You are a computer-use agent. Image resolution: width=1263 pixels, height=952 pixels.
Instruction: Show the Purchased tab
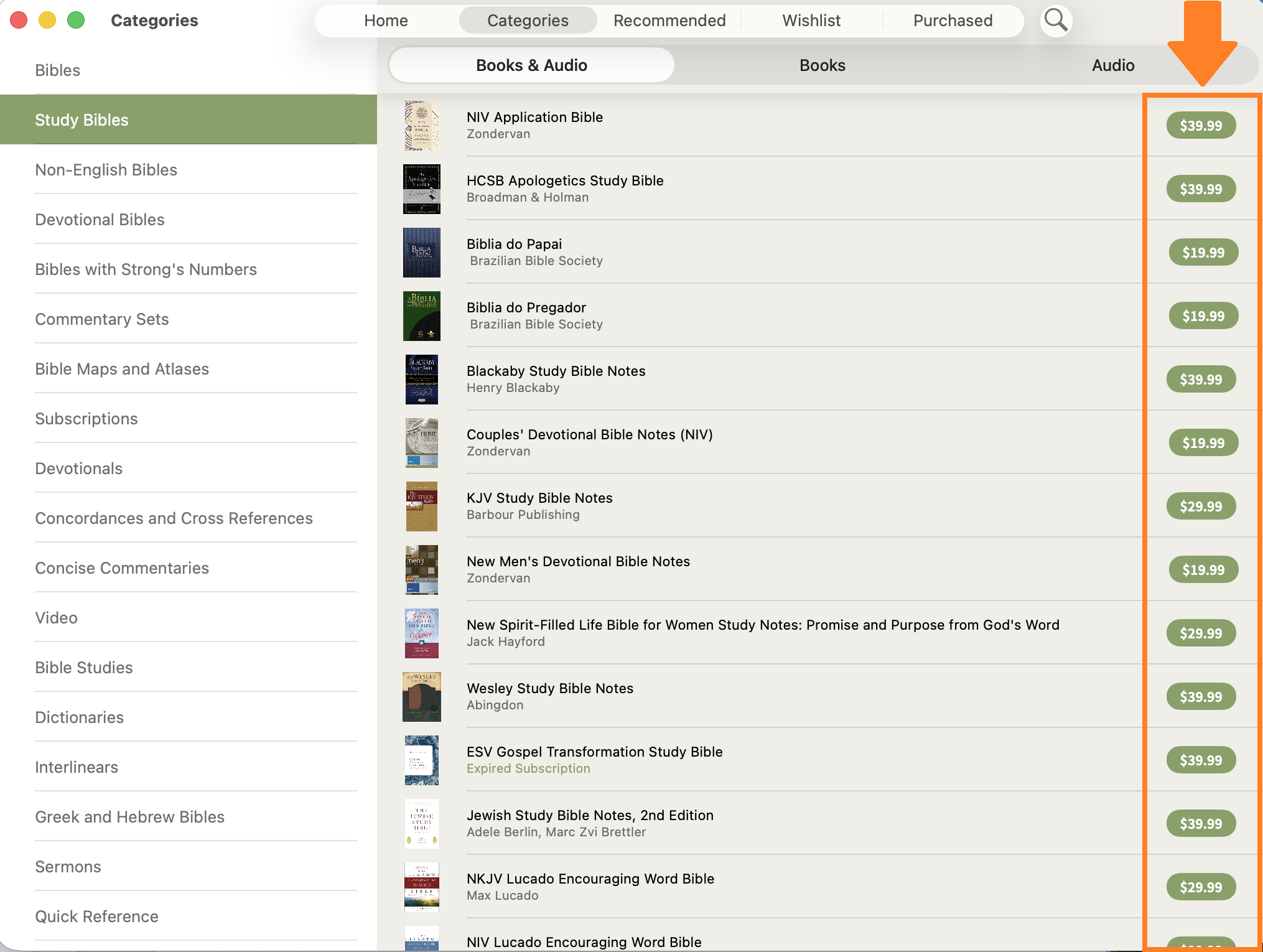coord(953,21)
